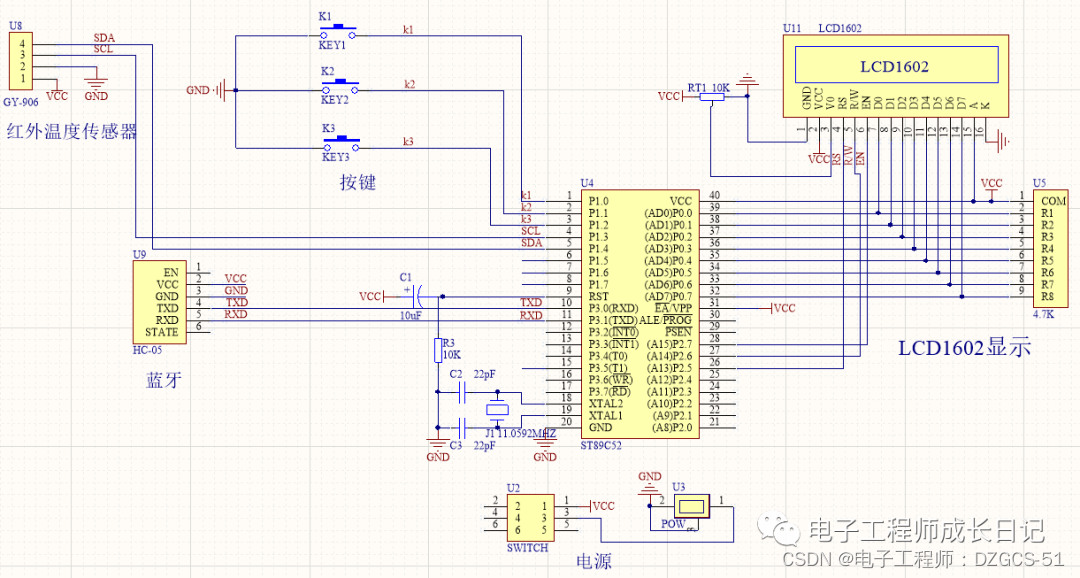The image size is (1080, 578).
Task: Click the PSEN pin label on U4
Action: tap(678, 332)
